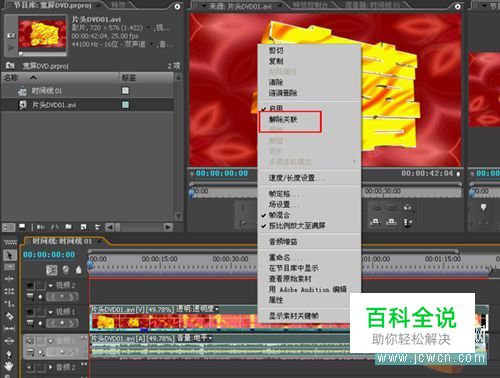Image resolution: width=500 pixels, height=378 pixels.
Task: Mute speaker on 音频2 track
Action: [30, 368]
